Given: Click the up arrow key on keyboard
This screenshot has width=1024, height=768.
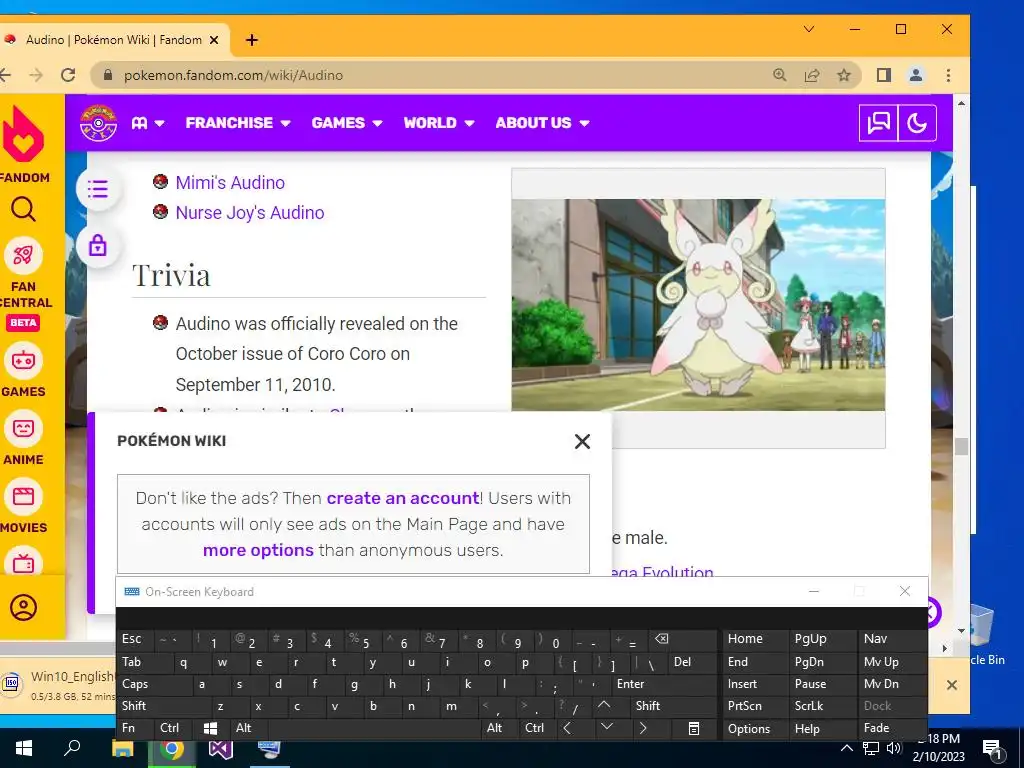Looking at the screenshot, I should pyautogui.click(x=605, y=706).
